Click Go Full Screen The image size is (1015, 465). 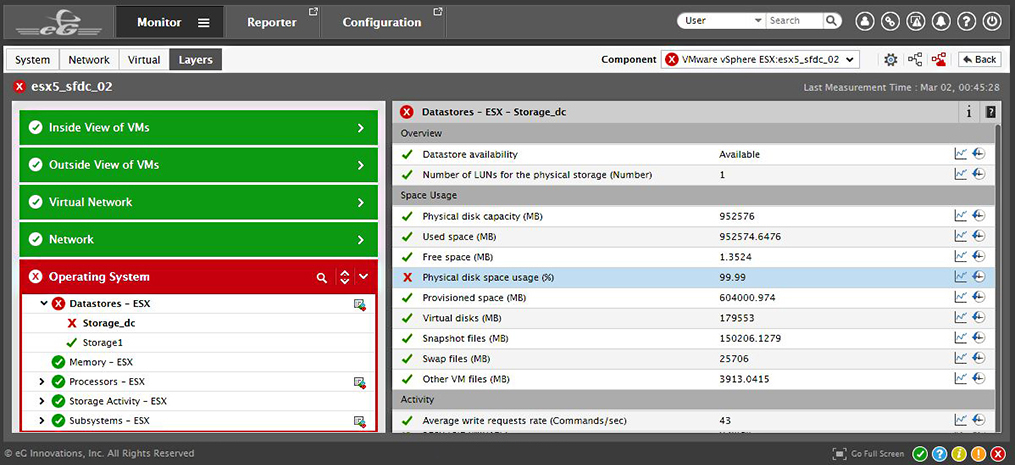click(868, 454)
